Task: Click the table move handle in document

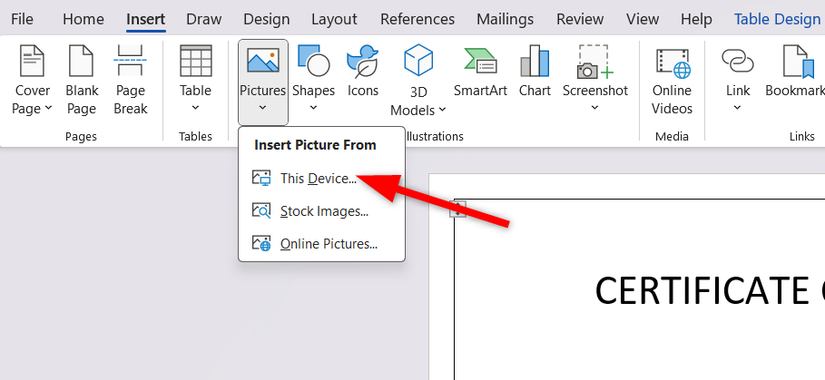Action: click(x=458, y=208)
